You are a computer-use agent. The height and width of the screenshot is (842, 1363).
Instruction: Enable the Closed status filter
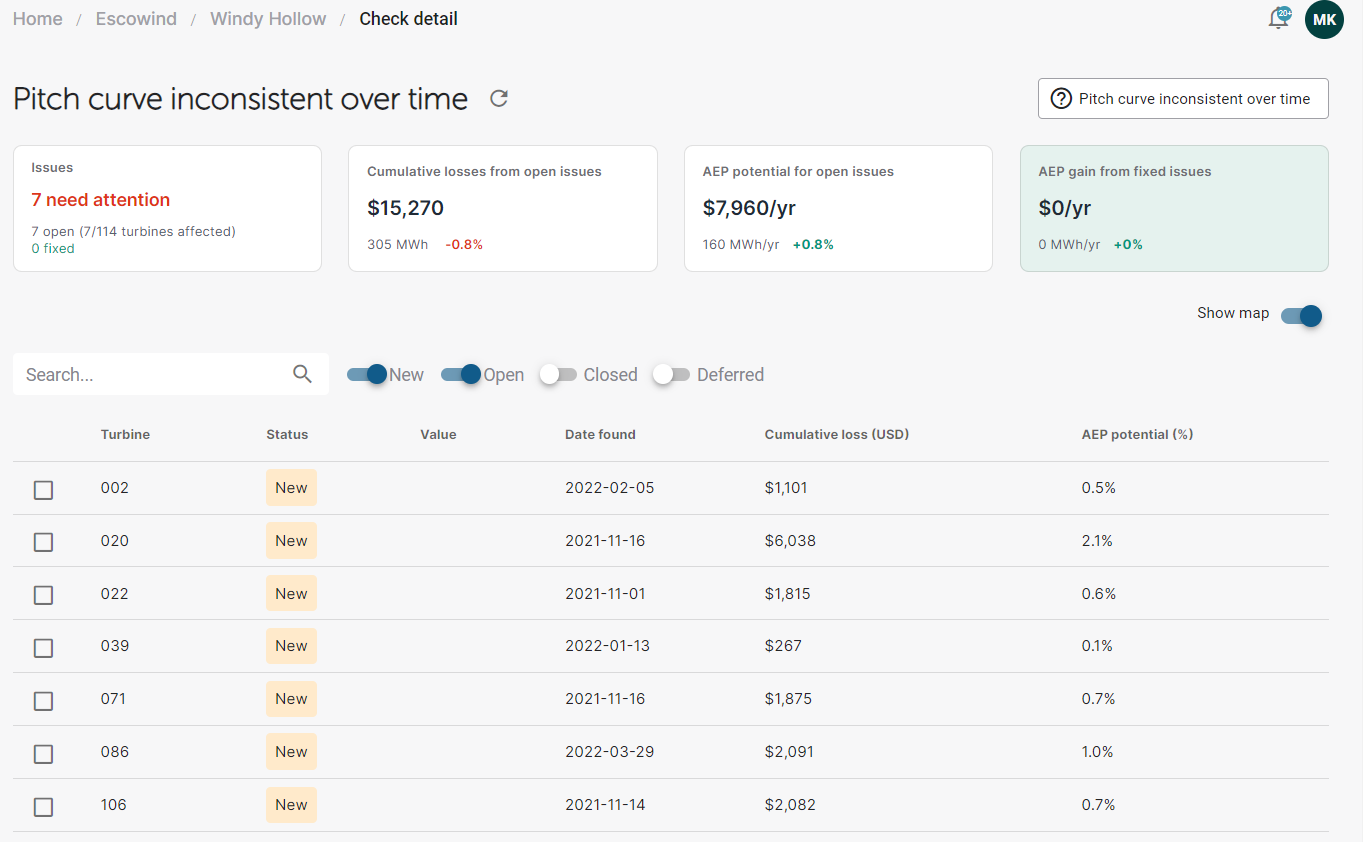click(x=559, y=374)
